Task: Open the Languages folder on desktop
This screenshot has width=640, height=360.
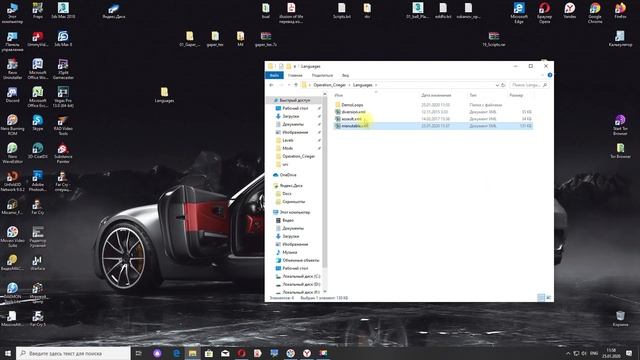Action: coord(164,95)
